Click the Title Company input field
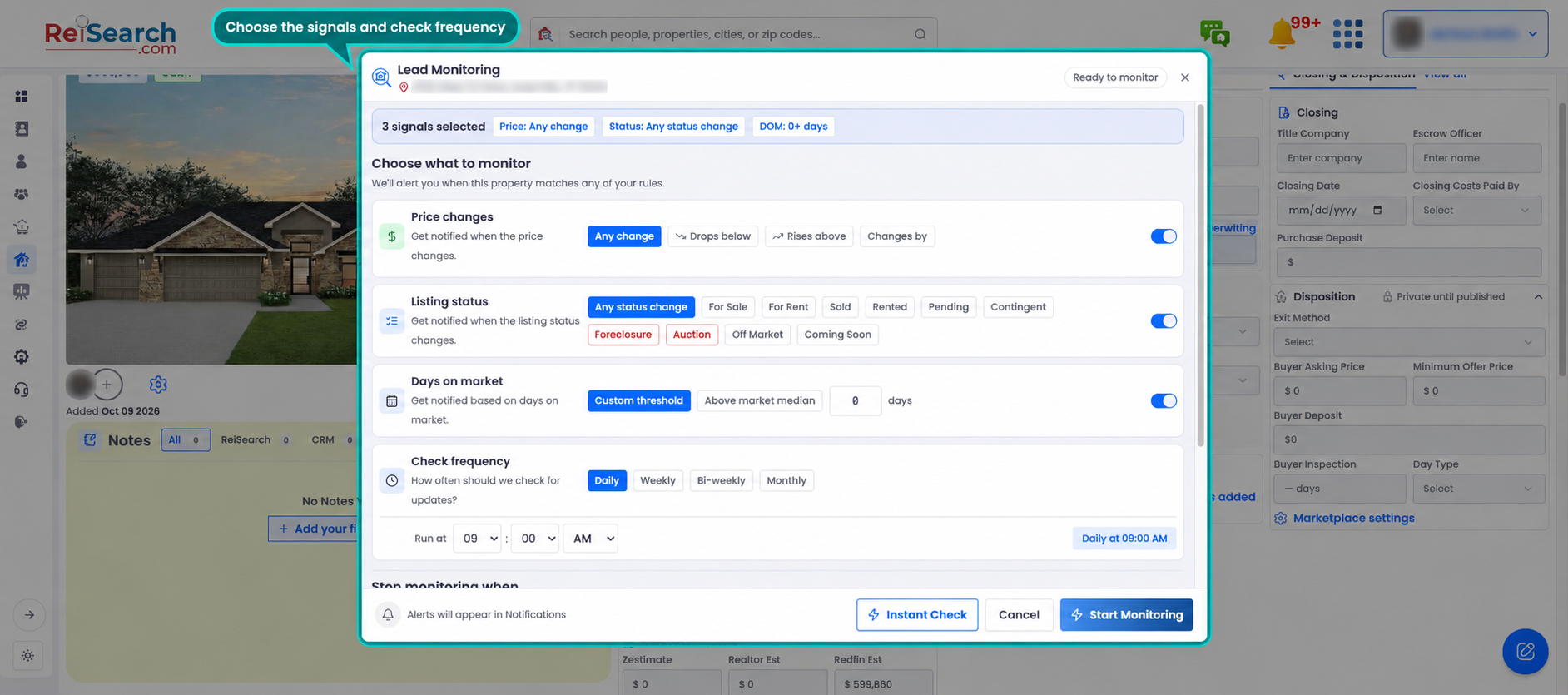 coord(1340,158)
